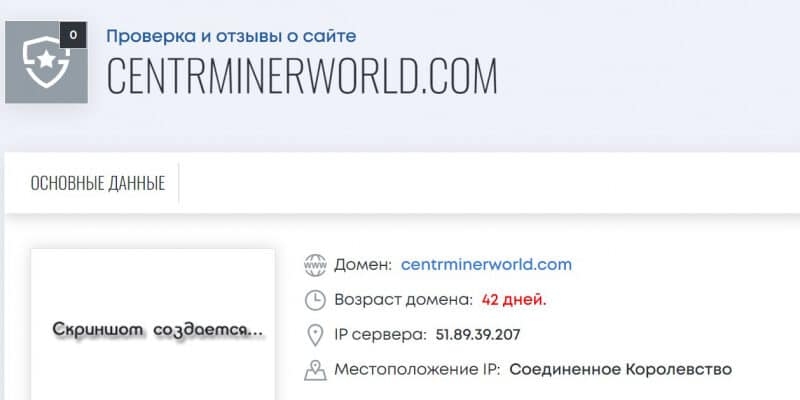Click the Местоположение IP: label
Screen dimensions: 800x400
[417, 369]
